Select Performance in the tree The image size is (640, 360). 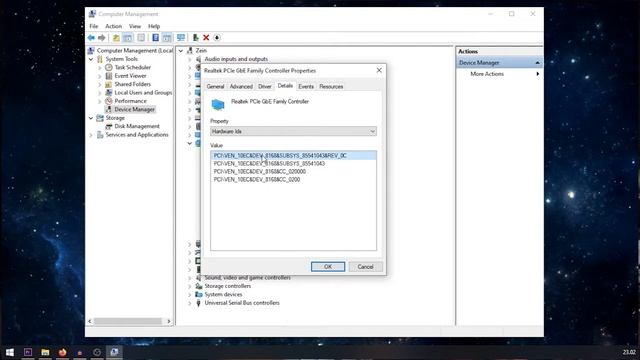pyautogui.click(x=130, y=101)
